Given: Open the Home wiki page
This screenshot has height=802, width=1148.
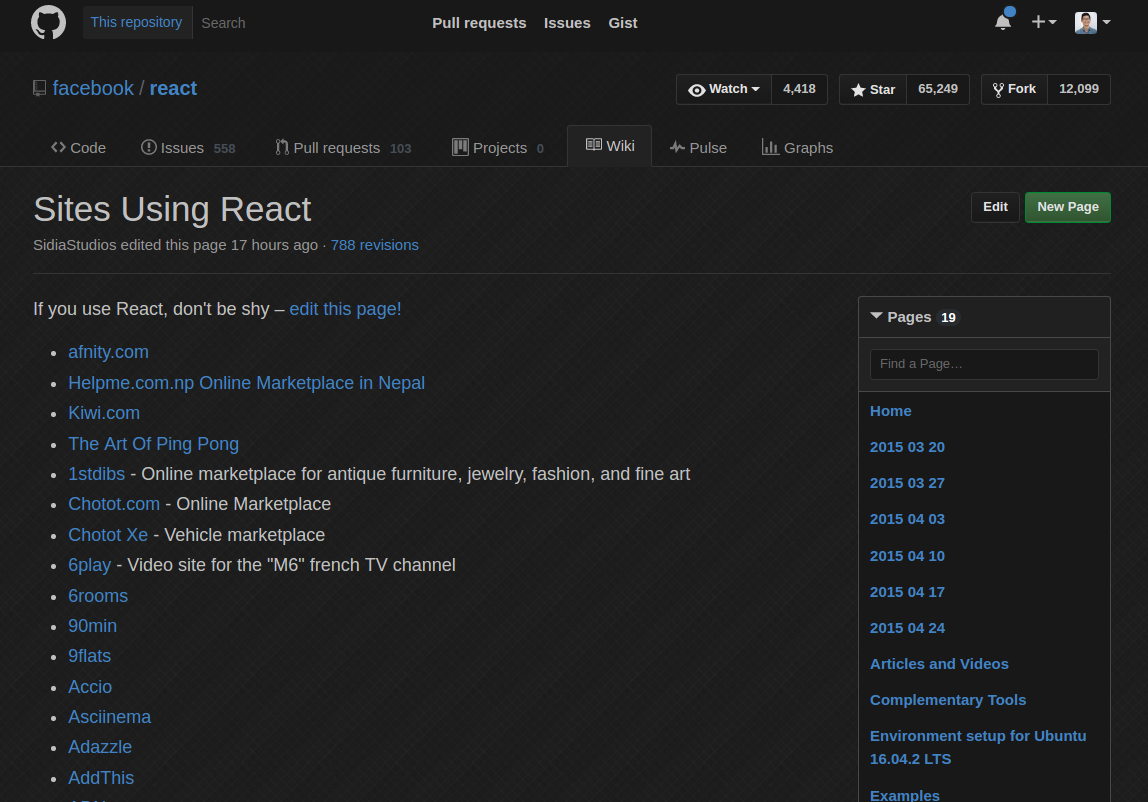Looking at the screenshot, I should click(x=890, y=412).
